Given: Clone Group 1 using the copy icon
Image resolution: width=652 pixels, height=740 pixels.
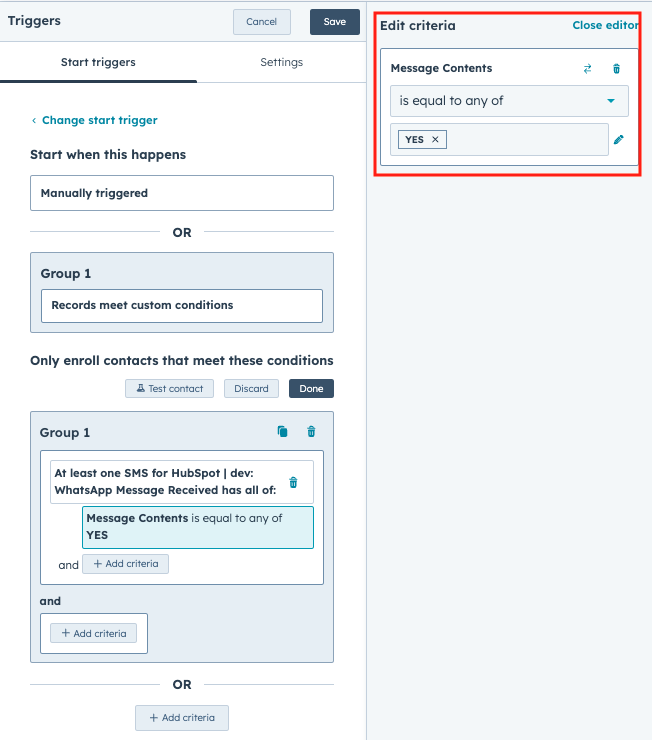Looking at the screenshot, I should 282,431.
